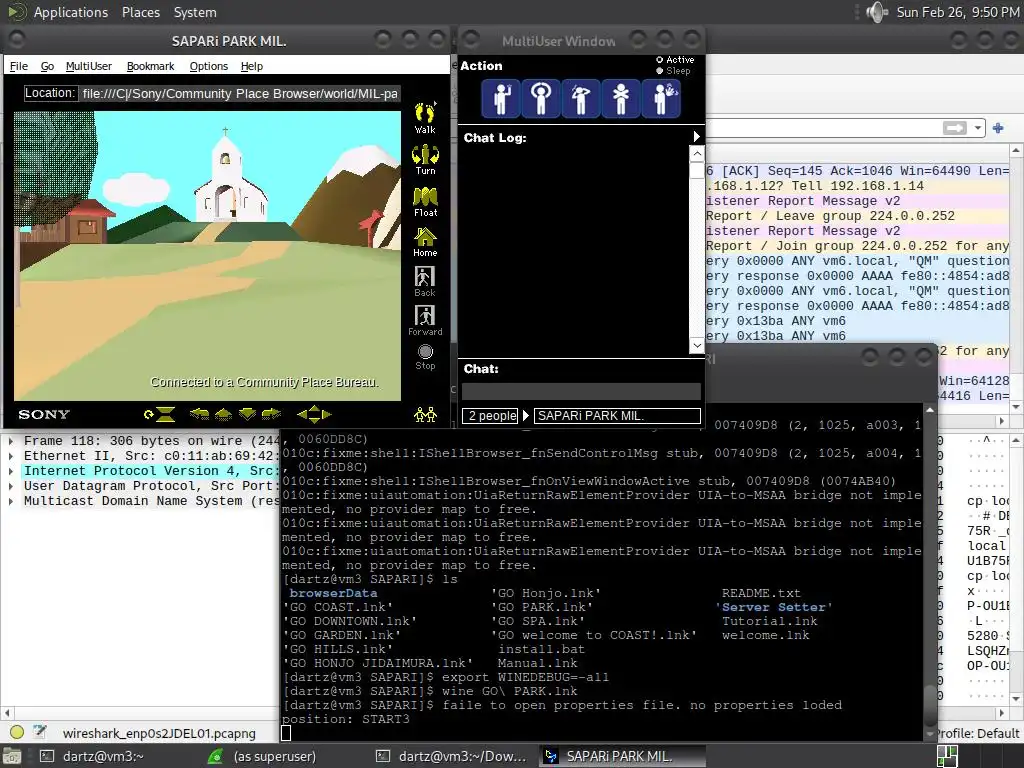Click the show desktop icon in taskbar
1024x768 pixels.
tap(12, 756)
